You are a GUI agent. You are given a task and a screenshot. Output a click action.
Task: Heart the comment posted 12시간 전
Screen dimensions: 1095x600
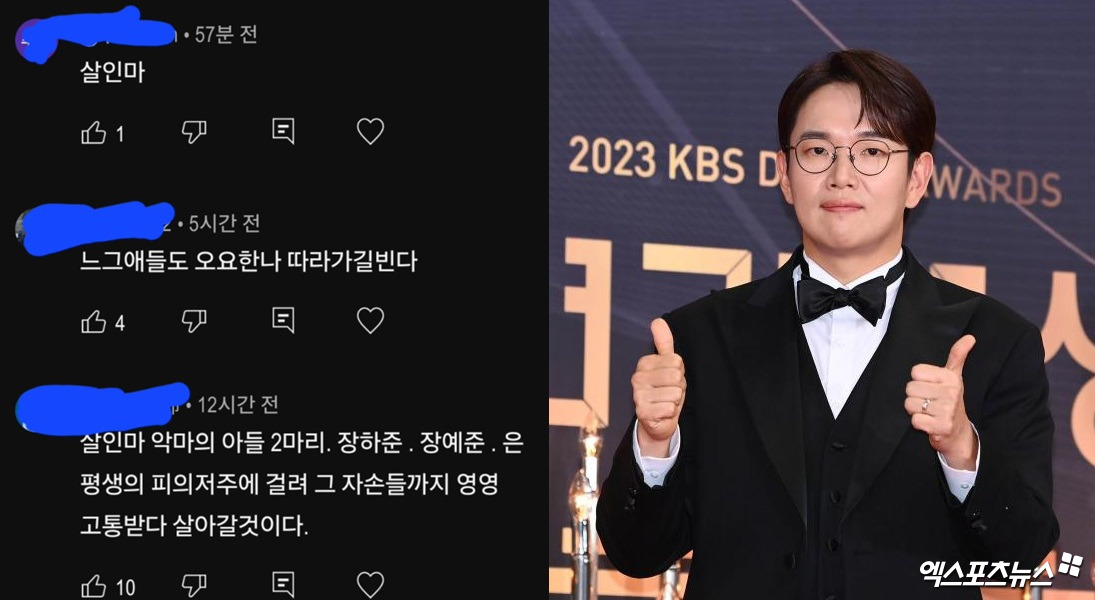[x=370, y=585]
